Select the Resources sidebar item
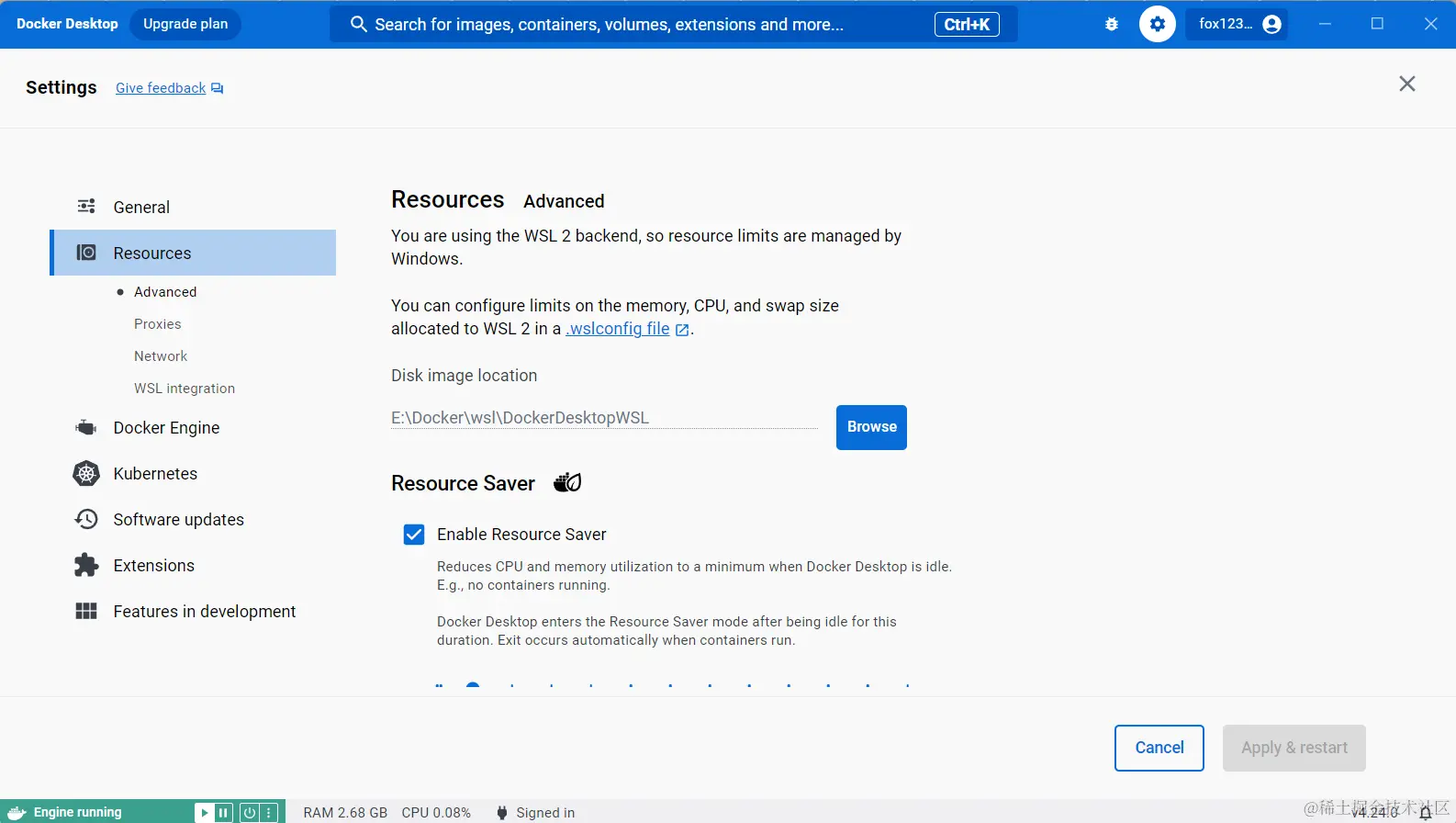 (x=193, y=253)
